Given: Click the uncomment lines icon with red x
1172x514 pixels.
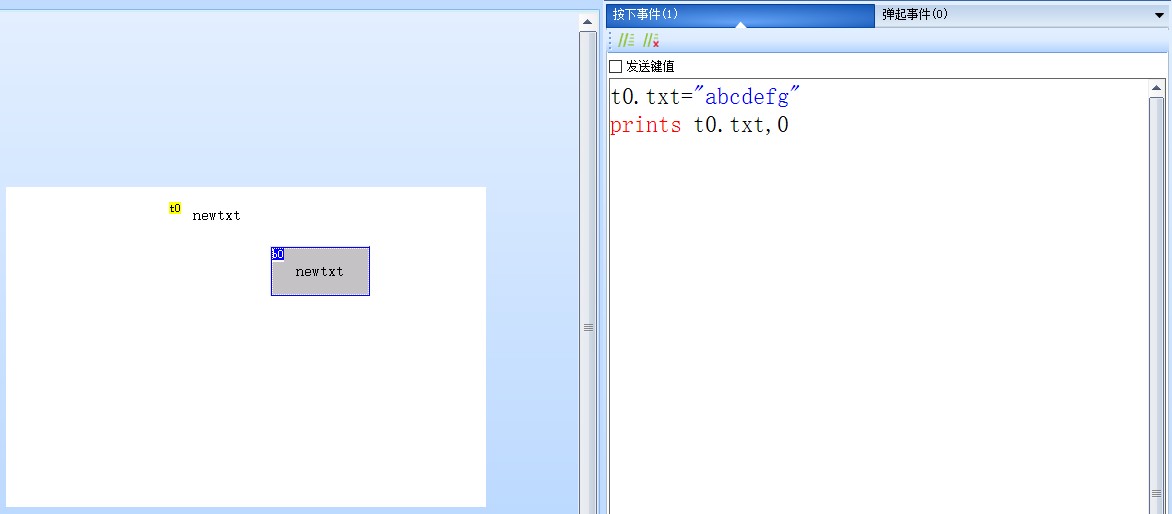Looking at the screenshot, I should (650, 41).
